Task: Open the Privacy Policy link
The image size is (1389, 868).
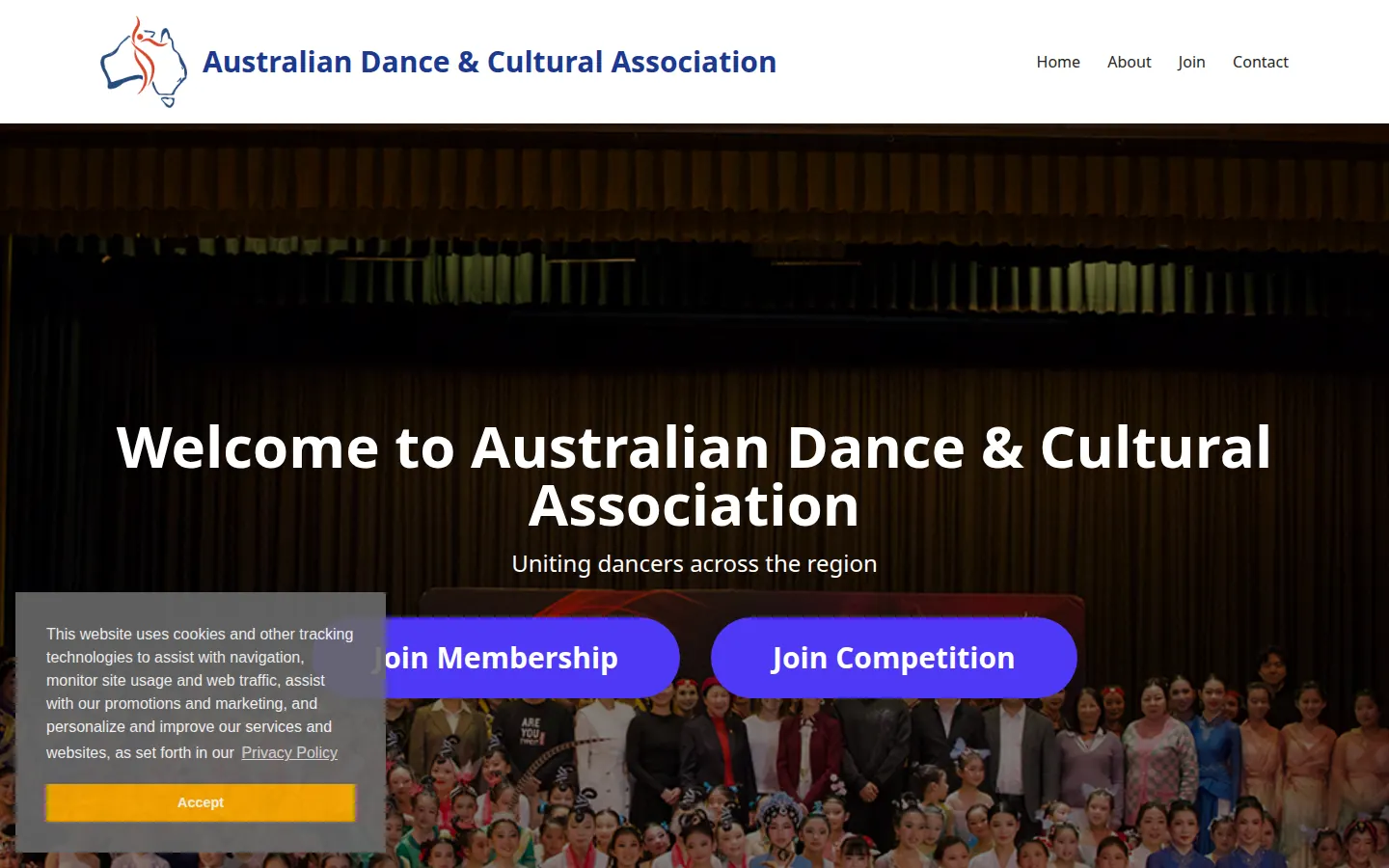Action: click(x=289, y=752)
